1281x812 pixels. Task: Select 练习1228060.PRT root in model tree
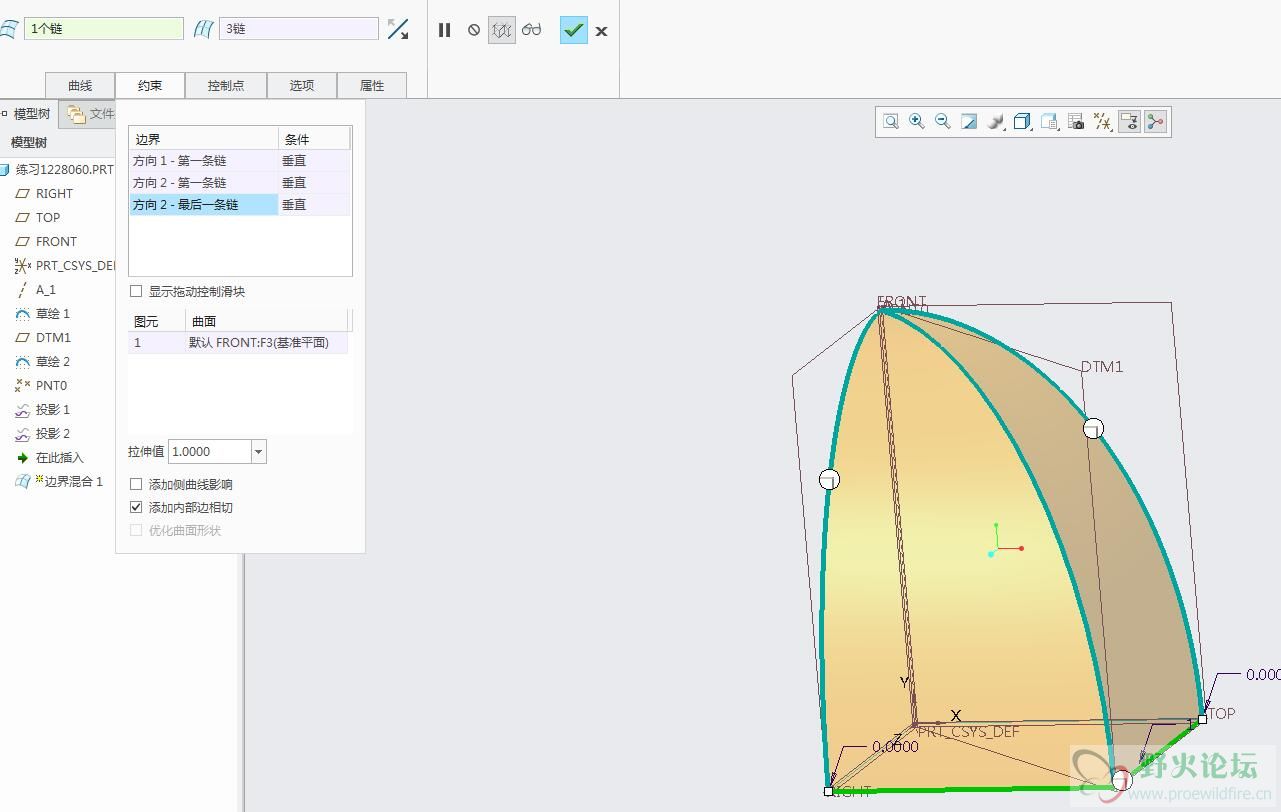(x=58, y=170)
